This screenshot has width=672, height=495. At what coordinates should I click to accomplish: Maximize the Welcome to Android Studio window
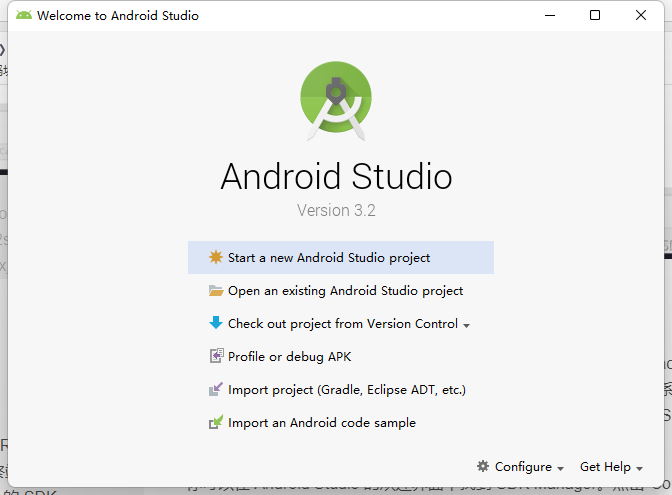coord(595,15)
